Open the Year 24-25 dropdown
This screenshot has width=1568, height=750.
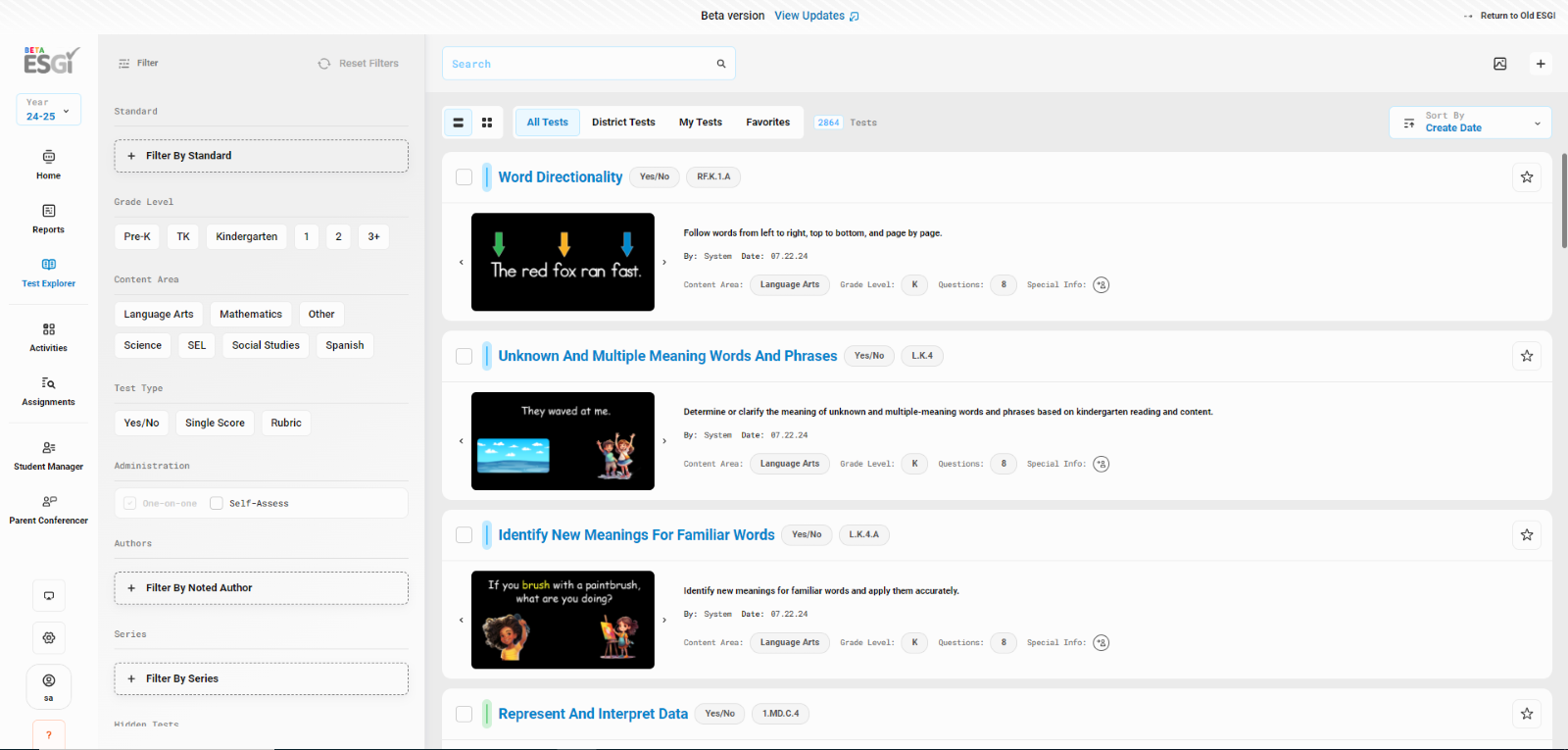point(48,109)
